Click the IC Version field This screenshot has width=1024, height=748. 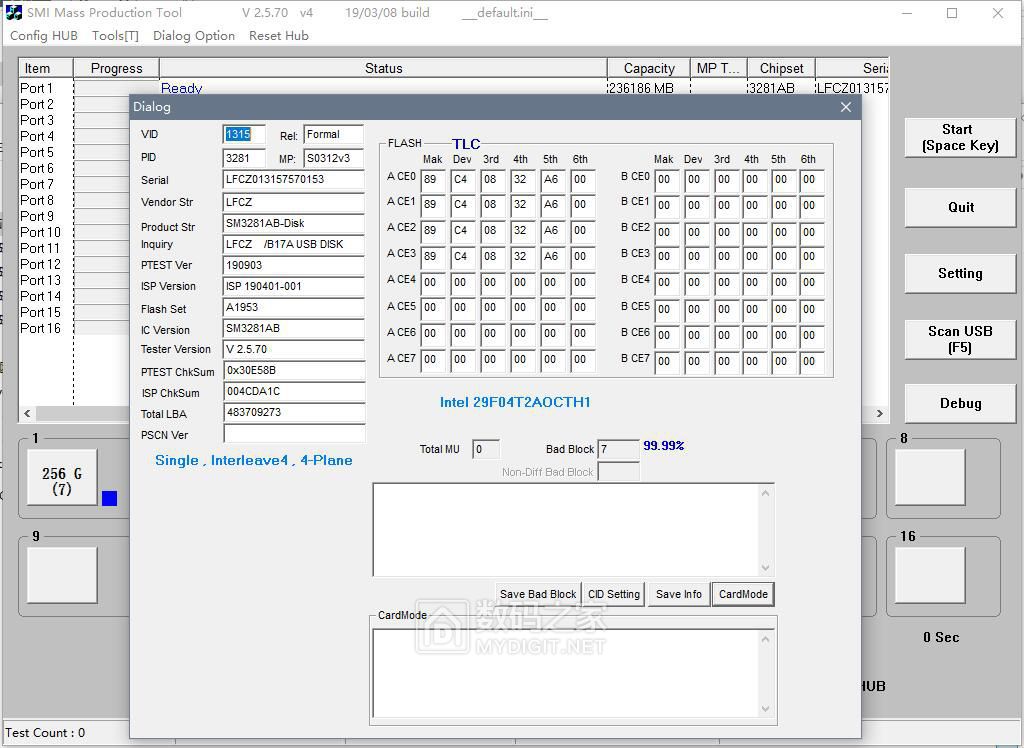[x=293, y=328]
